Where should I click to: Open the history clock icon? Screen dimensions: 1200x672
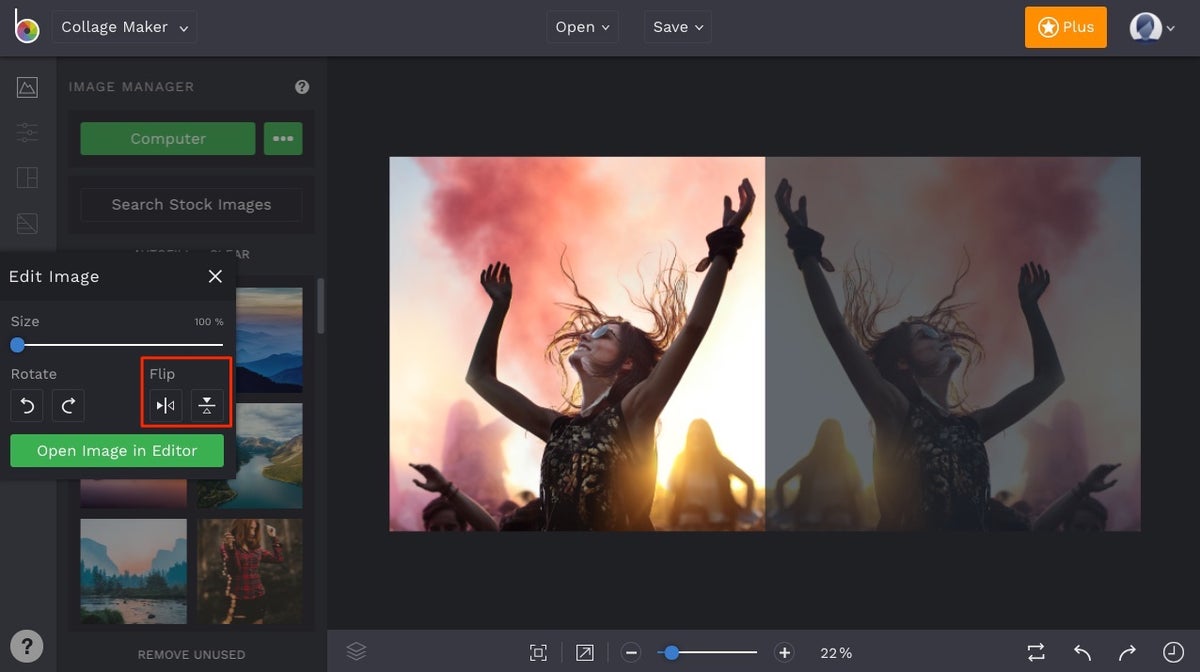pos(1173,652)
